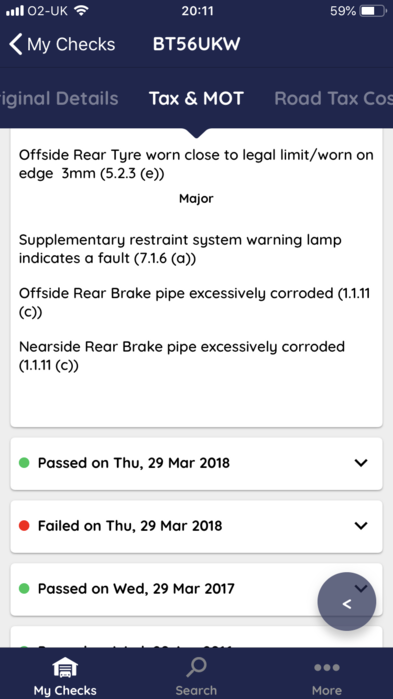This screenshot has height=699, width=393.
Task: Tap the Search magnifier icon
Action: click(x=196, y=669)
